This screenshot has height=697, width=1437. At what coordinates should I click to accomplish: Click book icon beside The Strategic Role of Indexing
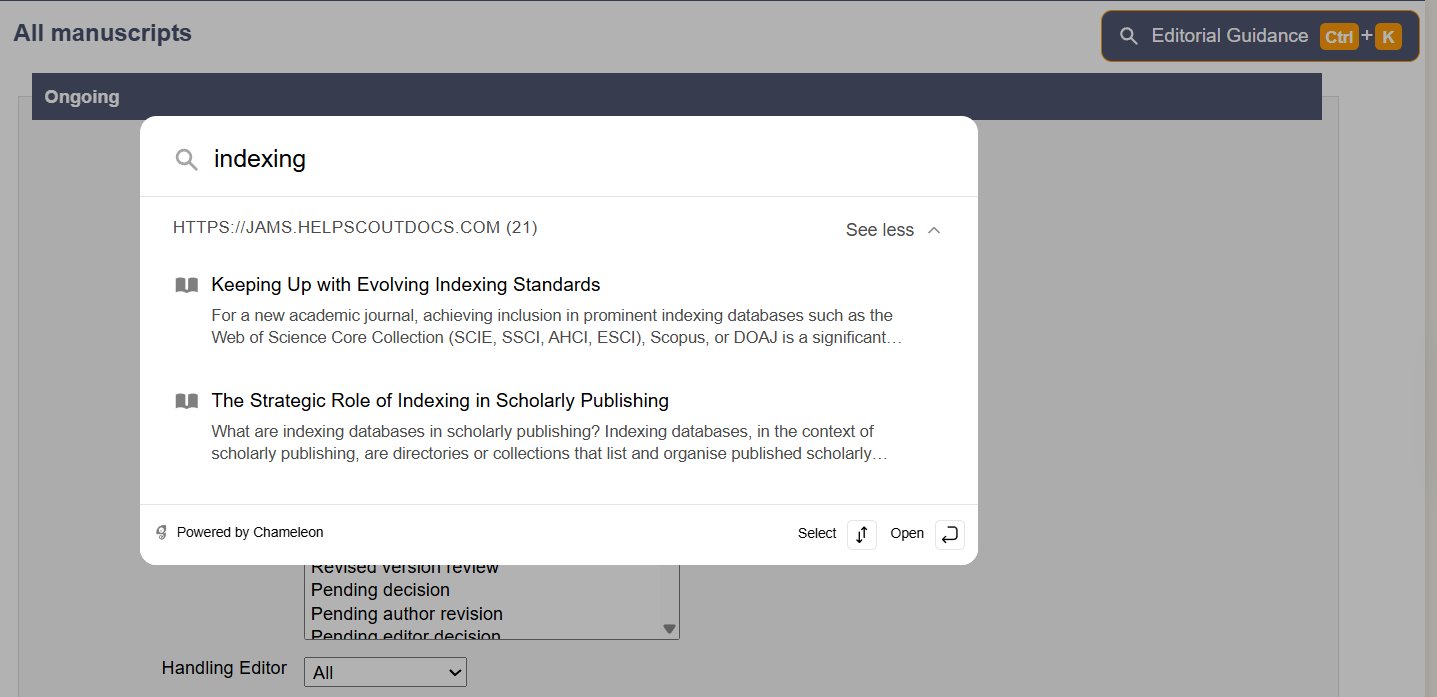click(x=186, y=401)
